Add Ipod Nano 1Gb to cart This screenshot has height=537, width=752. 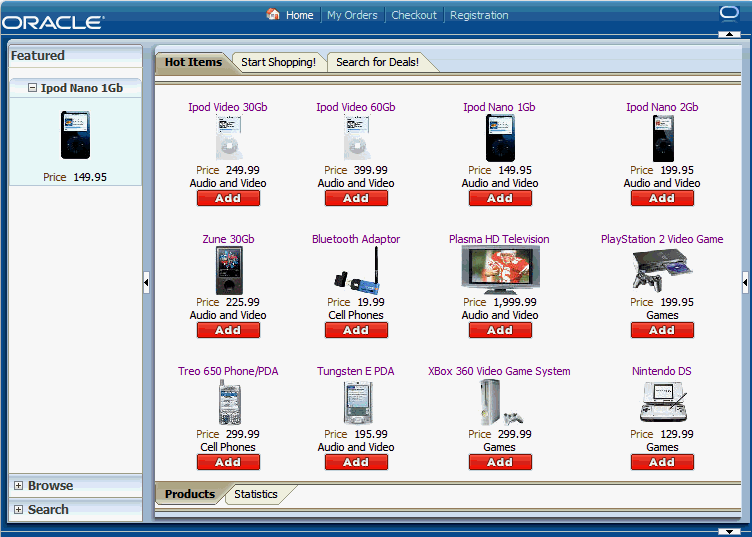(500, 198)
